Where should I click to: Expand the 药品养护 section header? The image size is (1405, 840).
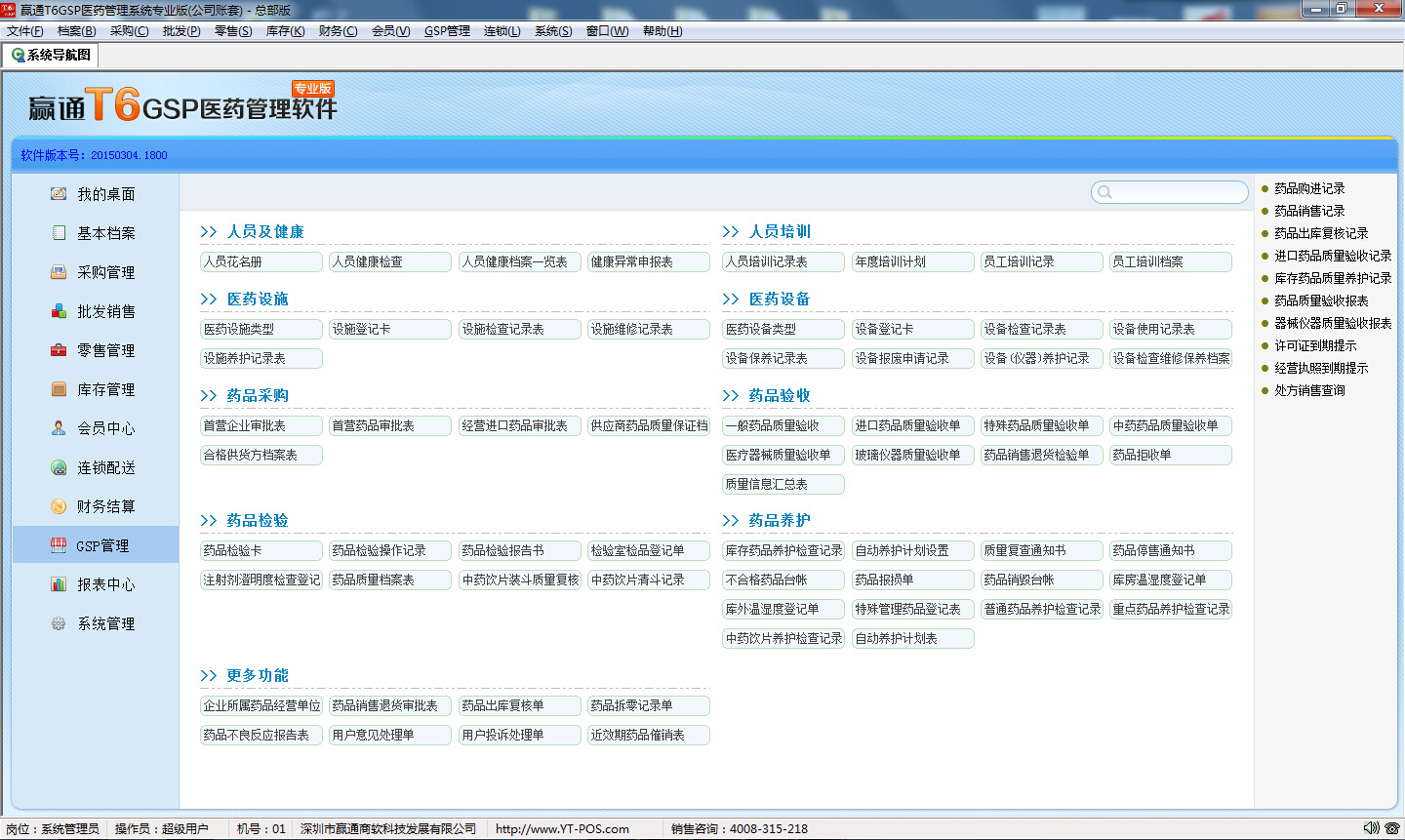[x=779, y=520]
